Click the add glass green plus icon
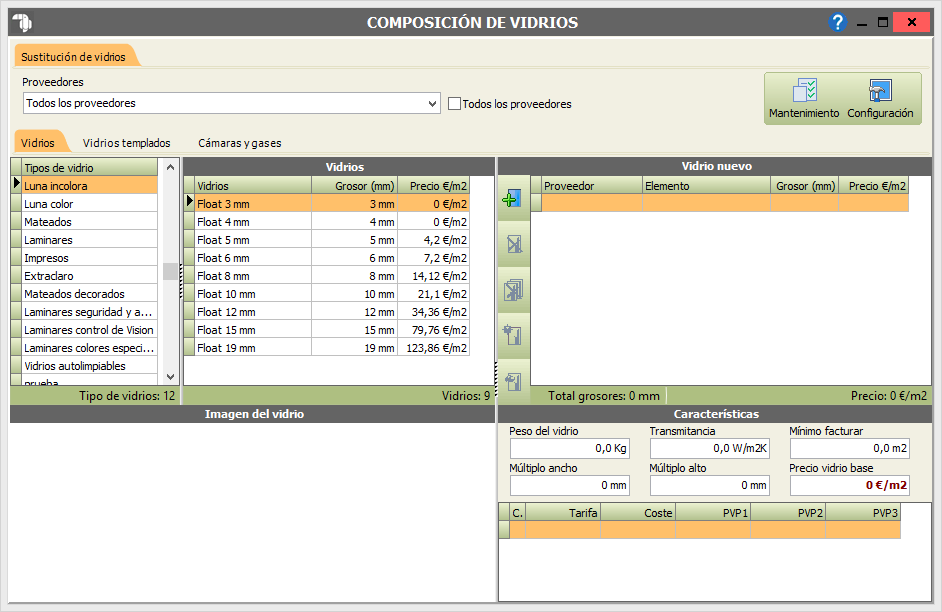 pos(512,198)
